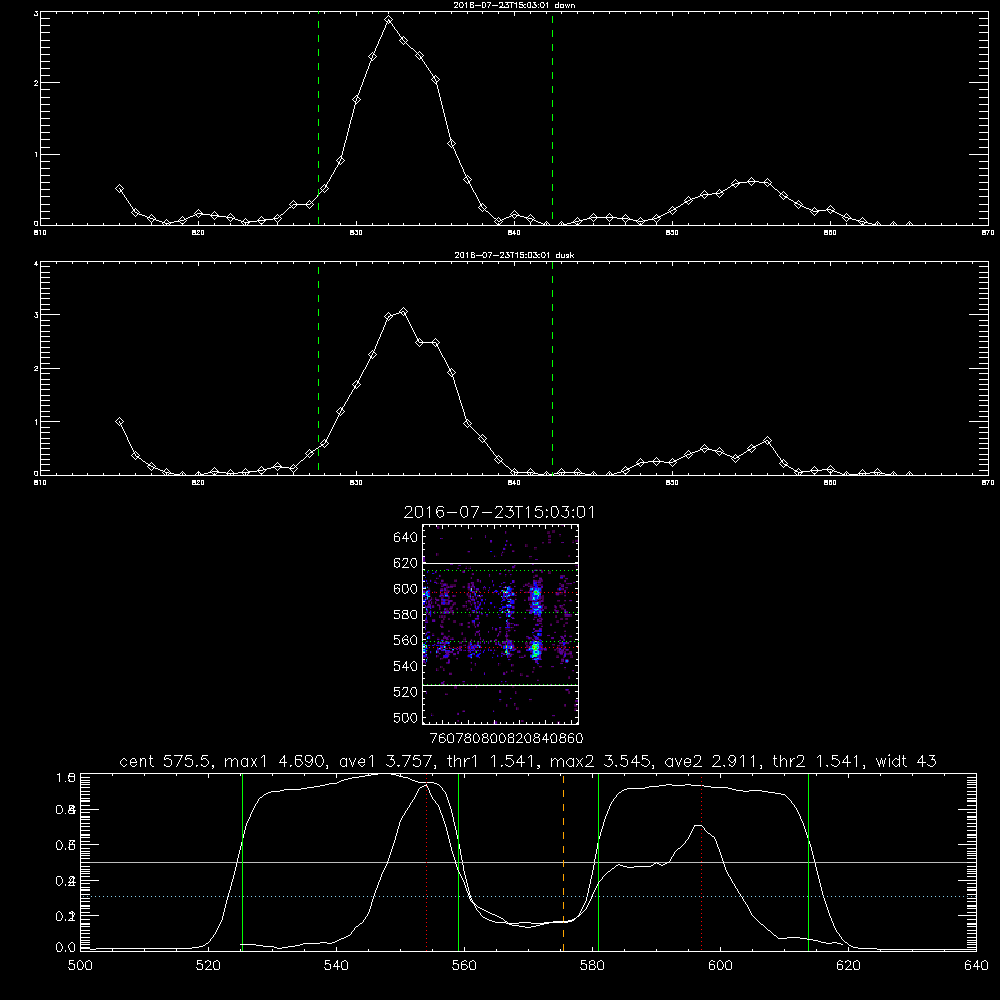The image size is (1000, 1000).
Task: Click the highest peak diamond in the dawn plot
Action: point(388,20)
